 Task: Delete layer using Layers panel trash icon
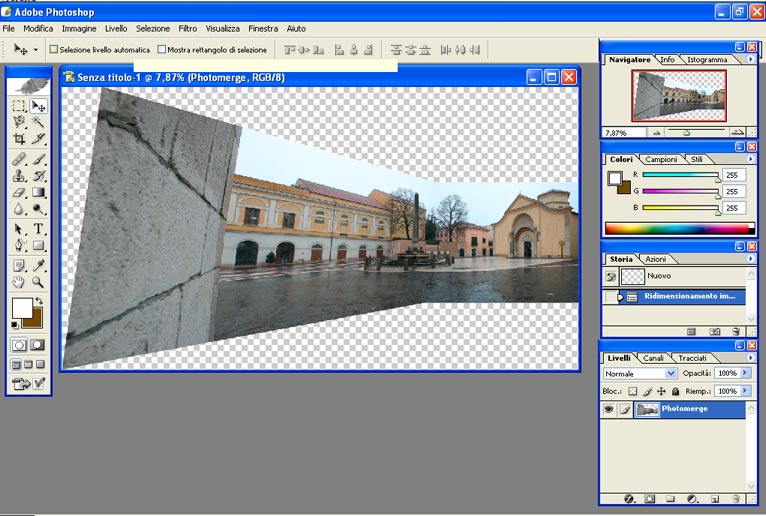pyautogui.click(x=736, y=497)
